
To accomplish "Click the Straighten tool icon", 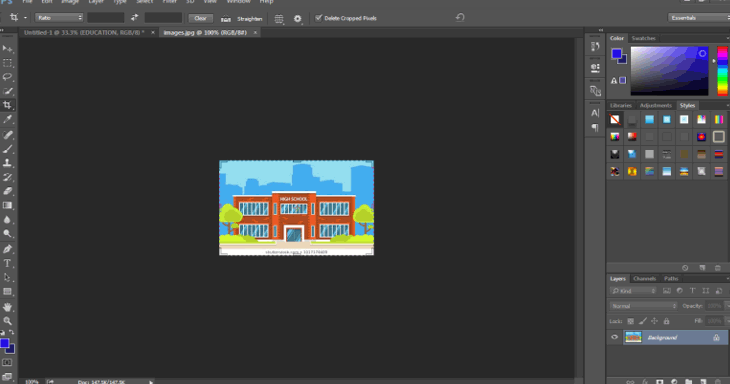I will click(226, 19).
